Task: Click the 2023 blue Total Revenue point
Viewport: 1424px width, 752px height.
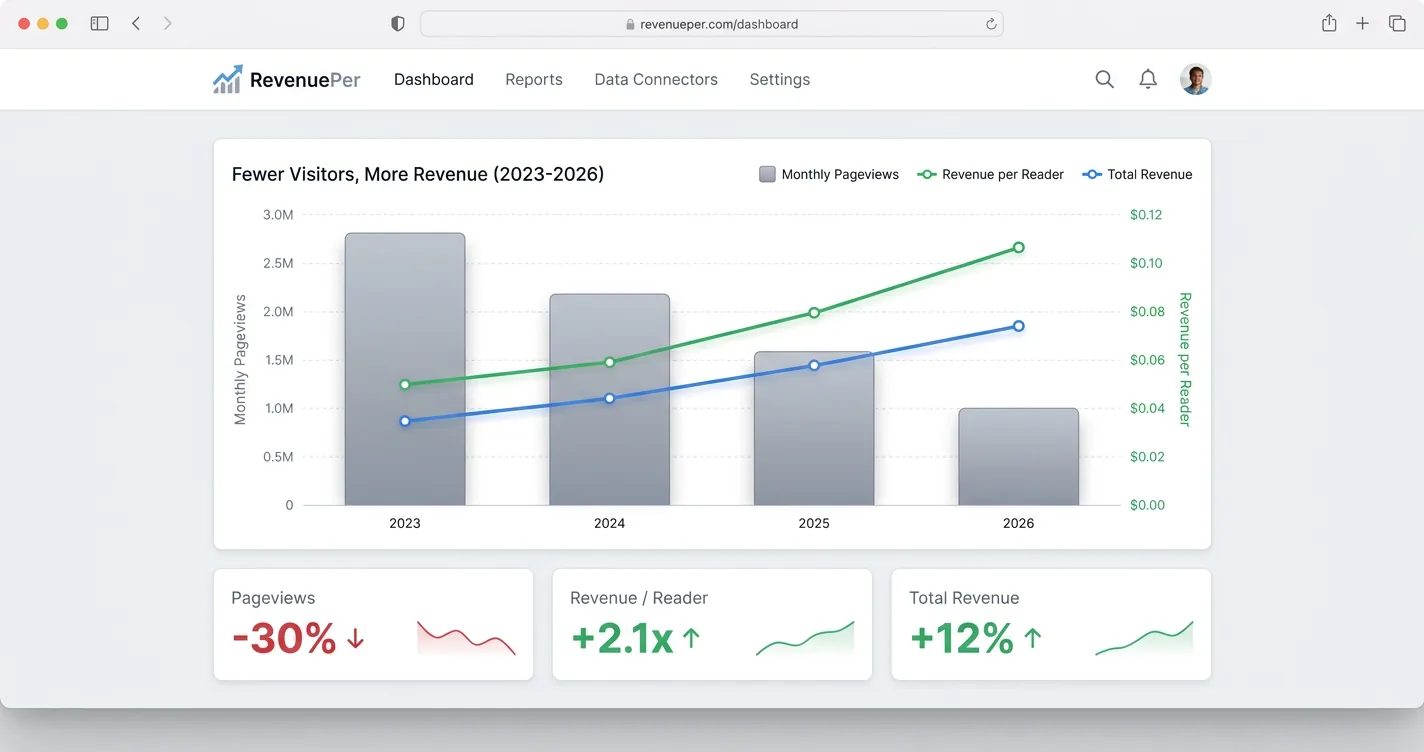Action: pyautogui.click(x=405, y=421)
